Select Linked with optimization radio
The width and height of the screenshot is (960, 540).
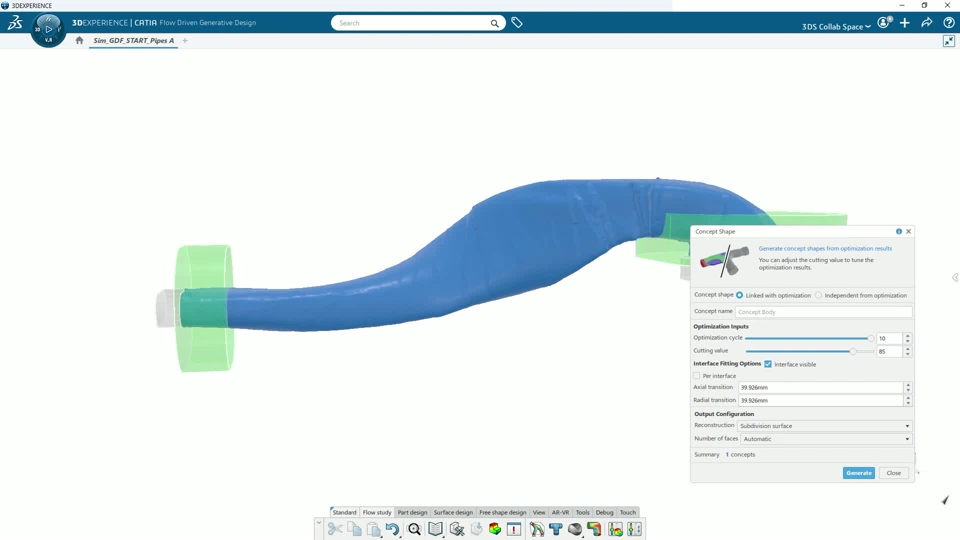tap(740, 295)
